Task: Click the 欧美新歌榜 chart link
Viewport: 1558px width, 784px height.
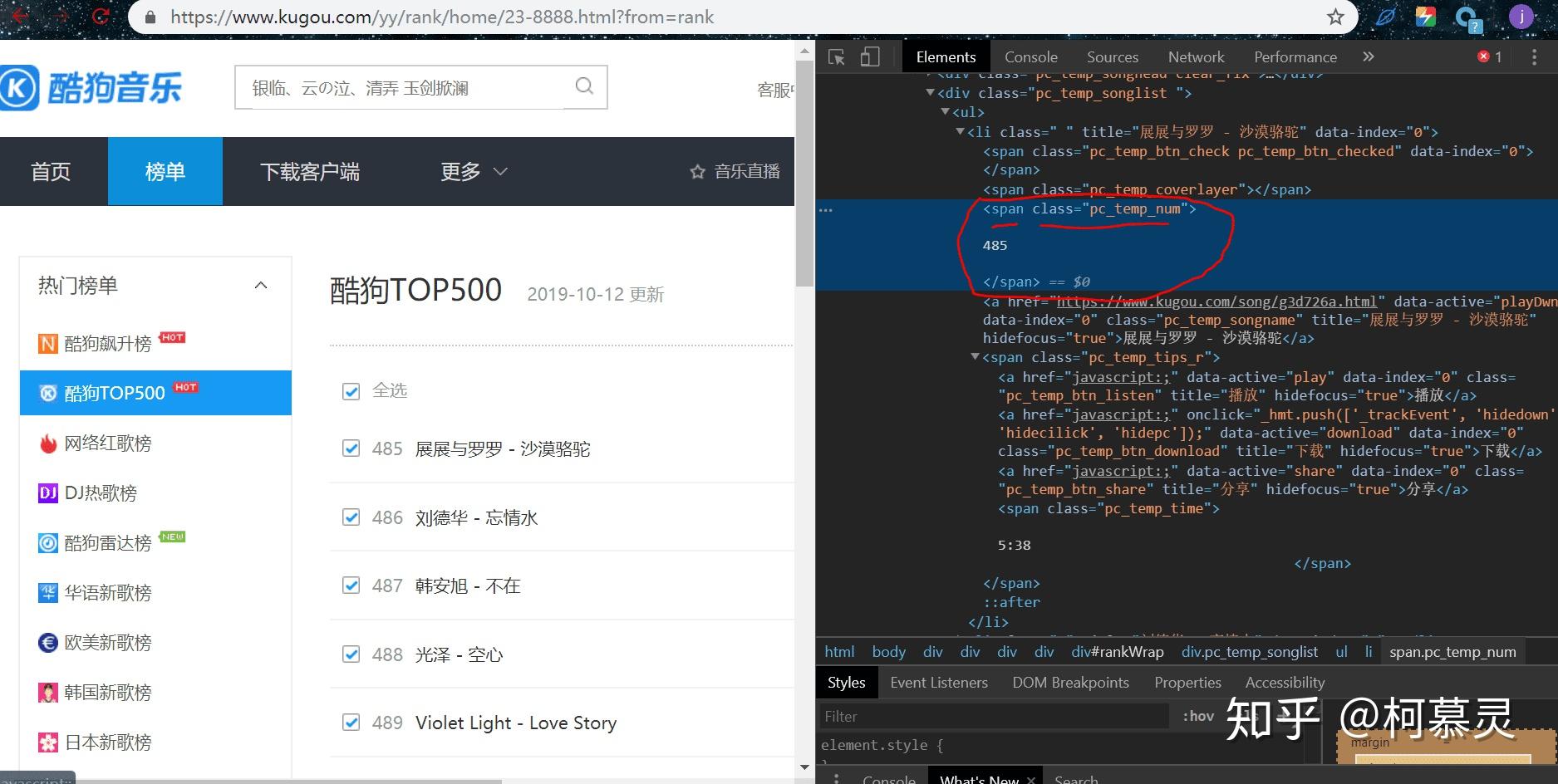Action: click(106, 642)
